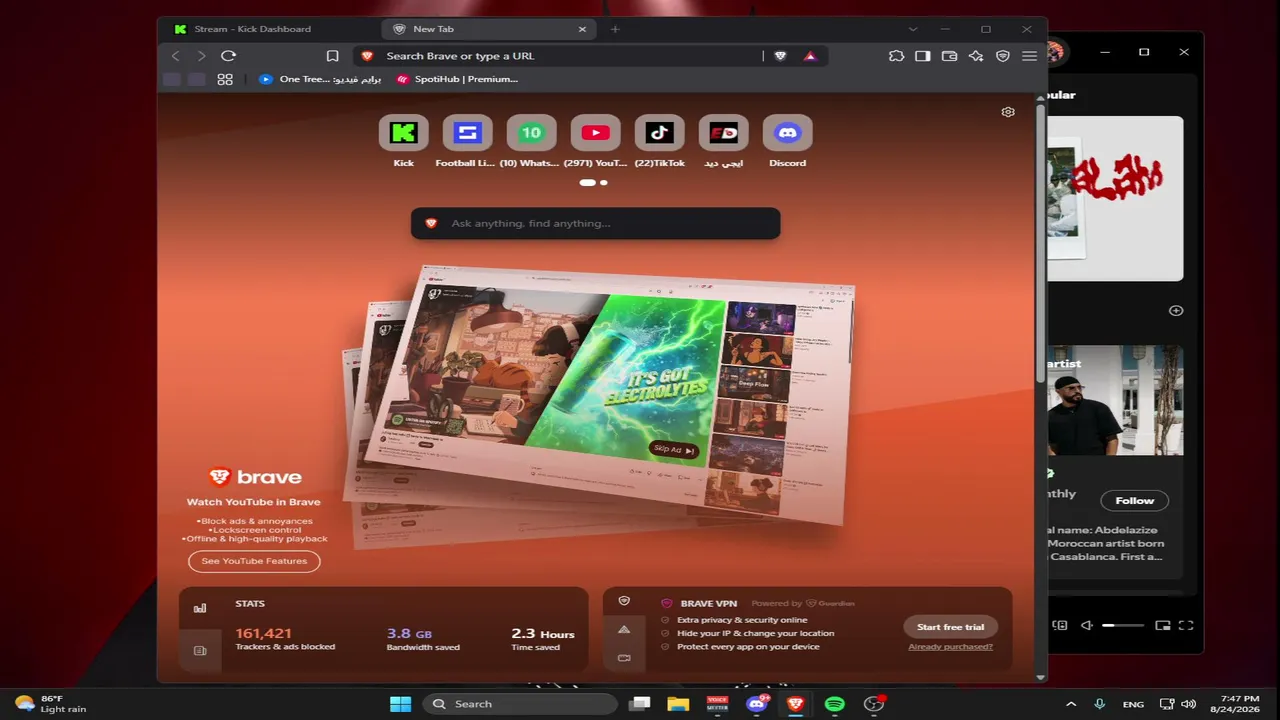1280x720 pixels.
Task: Open weather widget showing Light rain
Action: [x=52, y=704]
